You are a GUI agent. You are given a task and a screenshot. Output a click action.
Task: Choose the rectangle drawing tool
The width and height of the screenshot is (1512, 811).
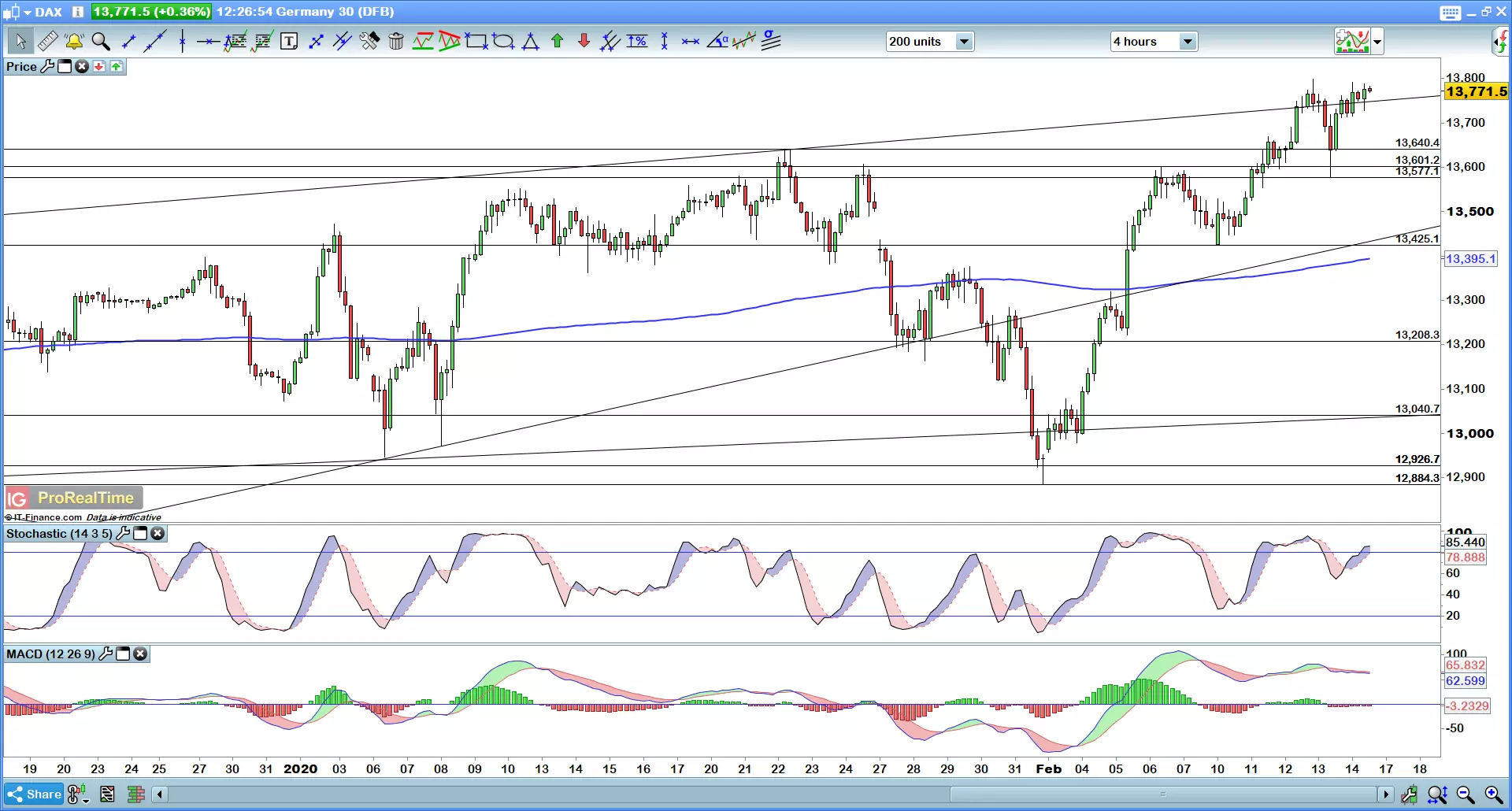point(476,41)
